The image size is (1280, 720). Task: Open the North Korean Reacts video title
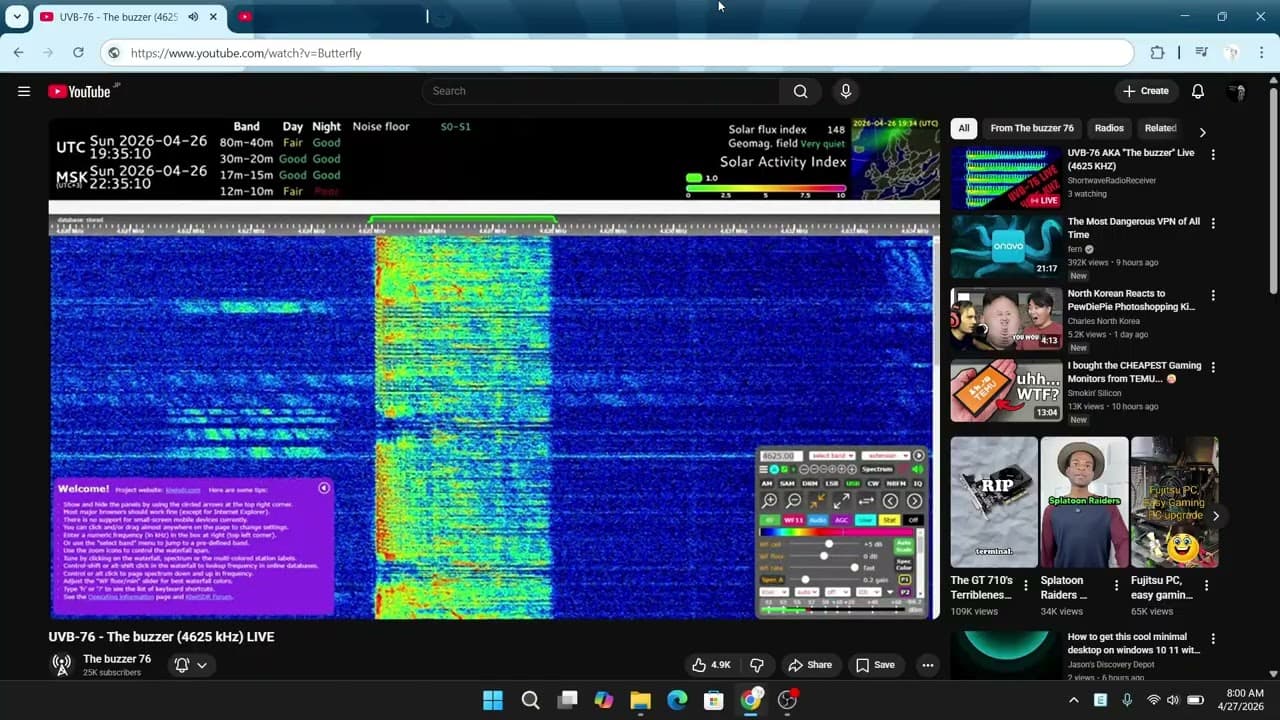tap(1131, 300)
